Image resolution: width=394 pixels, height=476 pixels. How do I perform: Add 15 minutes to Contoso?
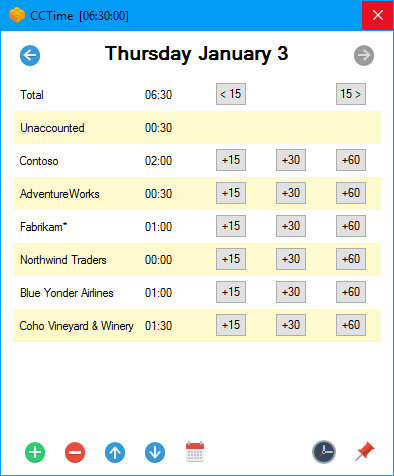pos(231,160)
